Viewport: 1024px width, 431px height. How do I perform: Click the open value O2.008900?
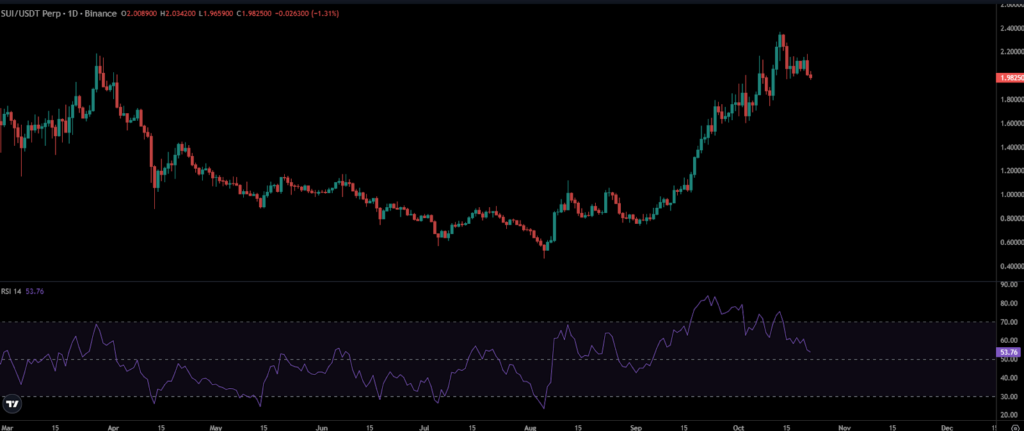pos(139,13)
